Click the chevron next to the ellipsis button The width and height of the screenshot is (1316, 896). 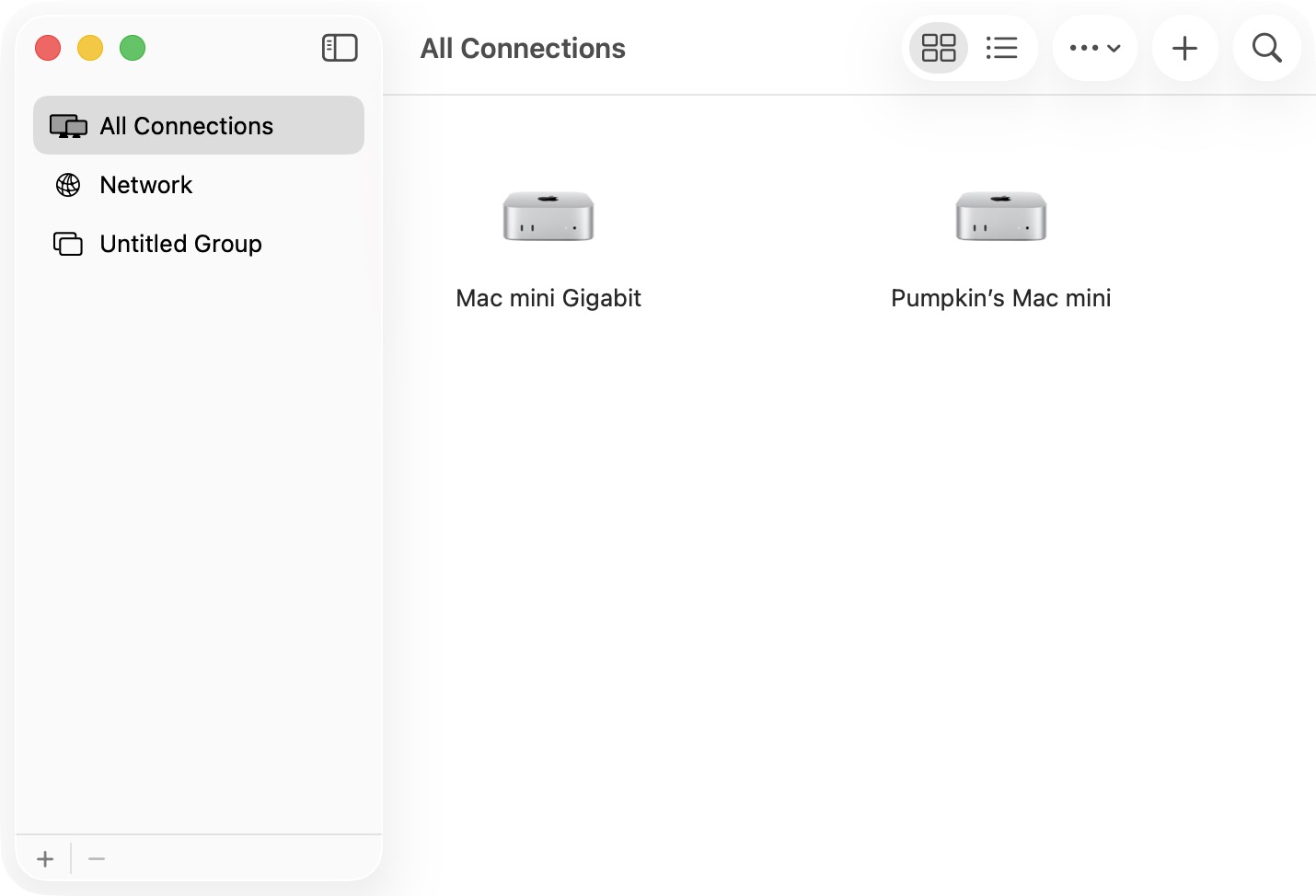point(1114,48)
